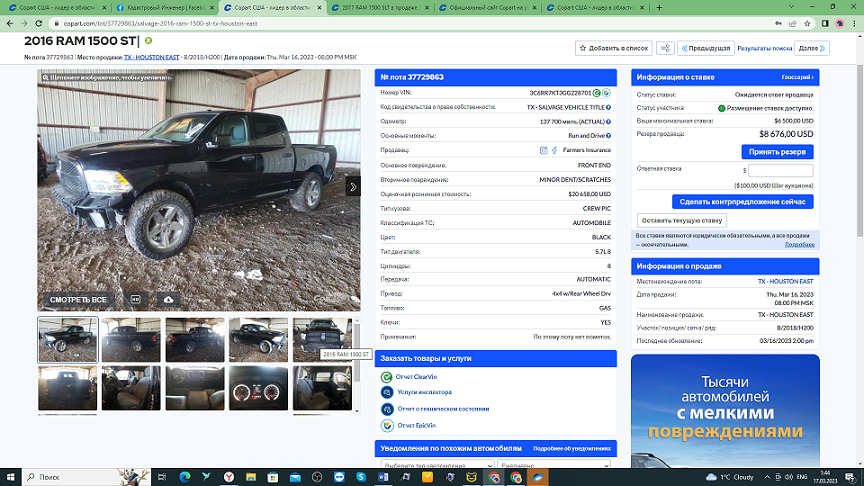The width and height of the screenshot is (864, 486).
Task: Open Skype from taskbar
Action: click(361, 477)
